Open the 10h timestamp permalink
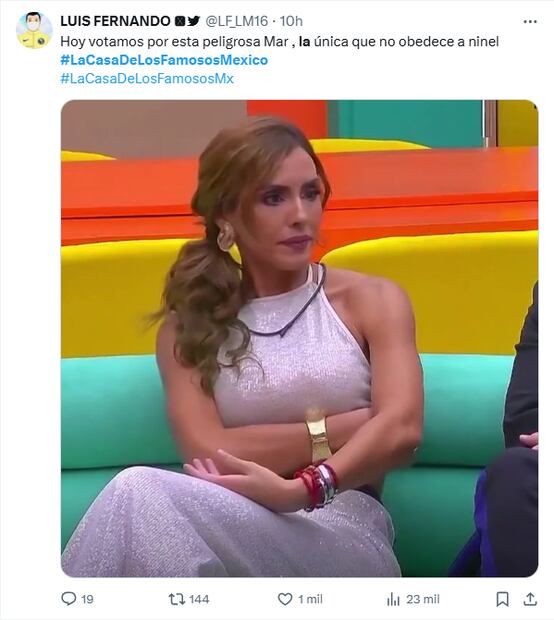The image size is (554, 620). click(291, 21)
